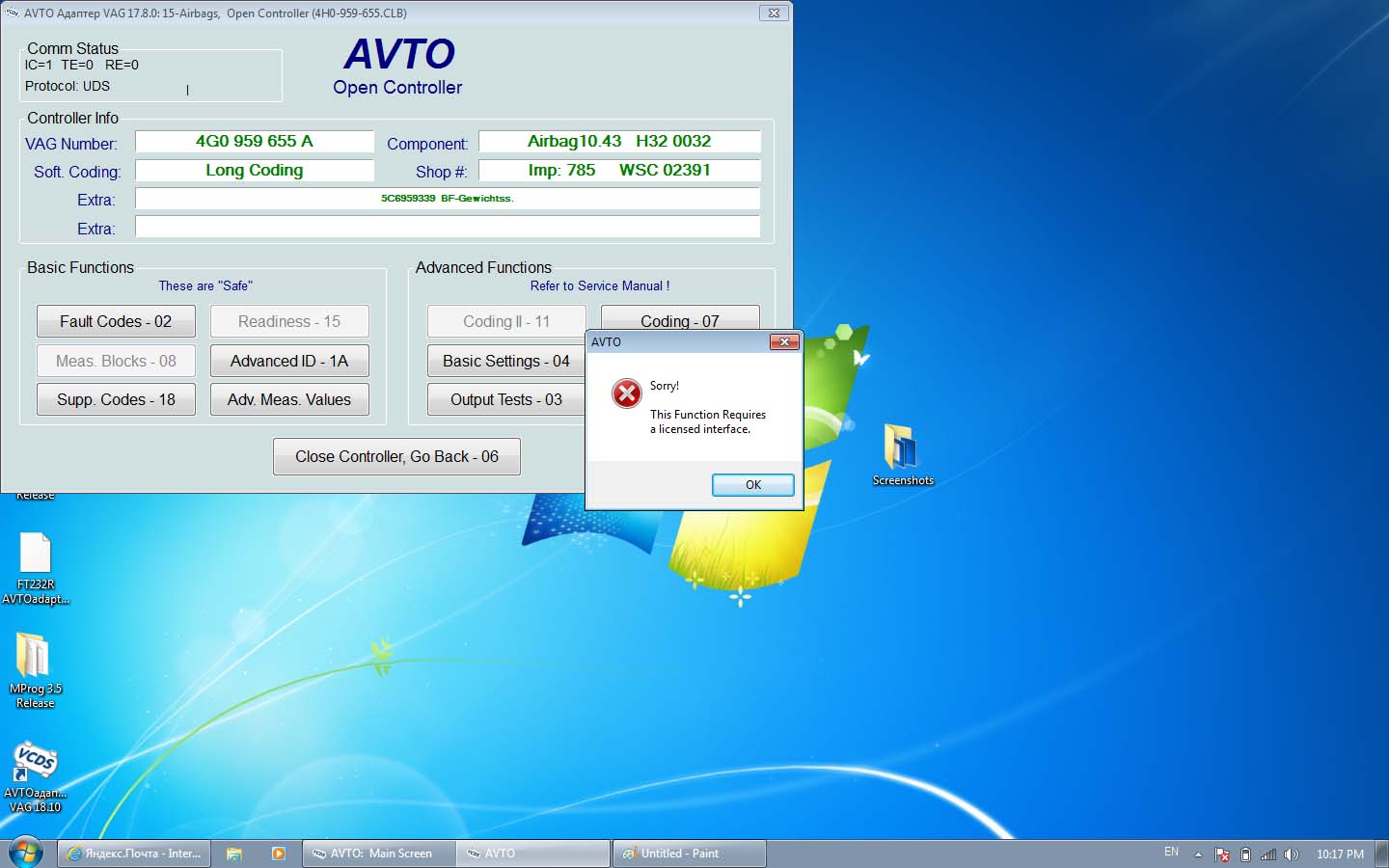Select the FT232R AVTOadapt file icon
The height and width of the screenshot is (868, 1389).
click(x=35, y=556)
